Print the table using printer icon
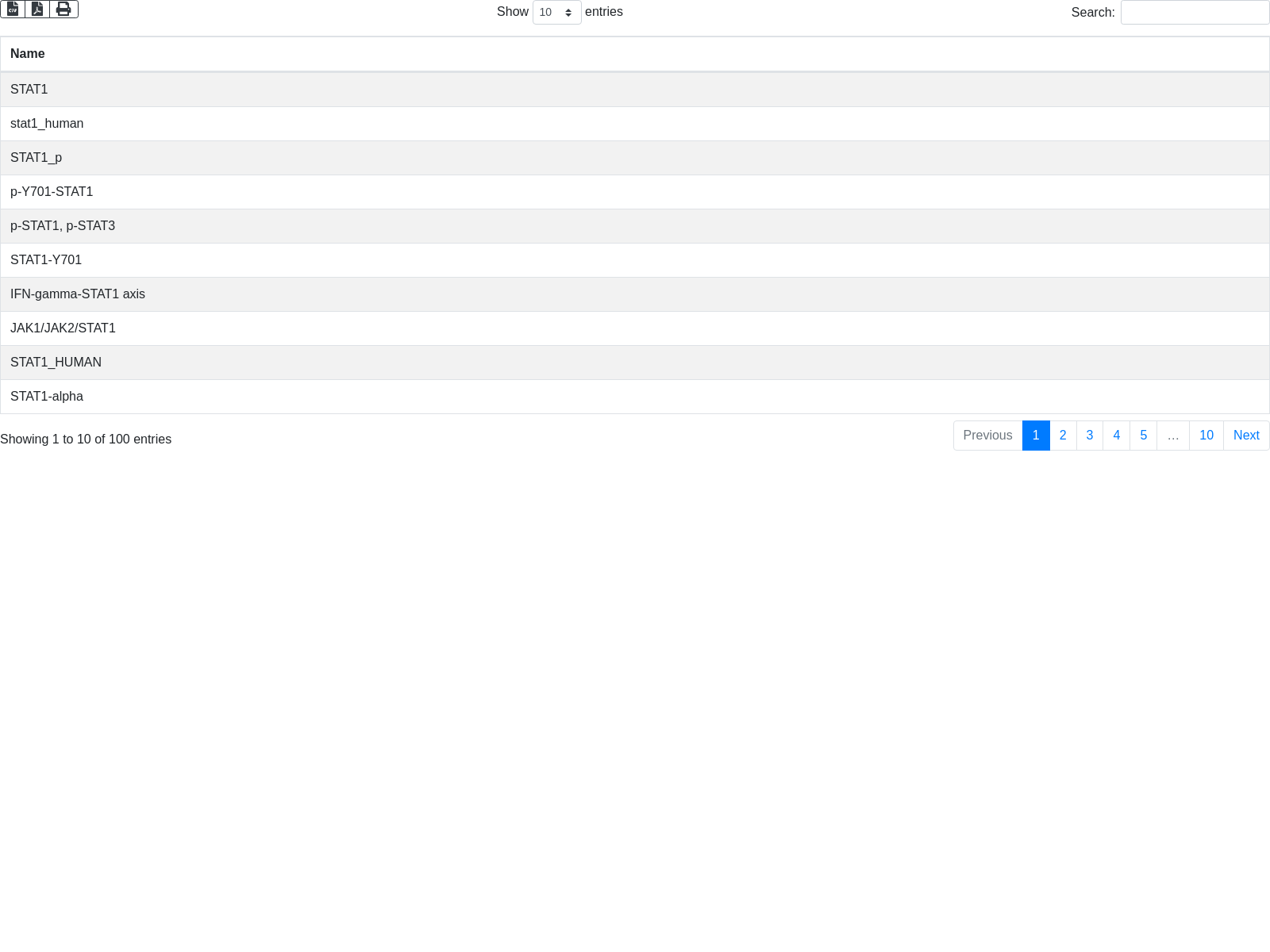The height and width of the screenshot is (952, 1270). pyautogui.click(x=63, y=10)
